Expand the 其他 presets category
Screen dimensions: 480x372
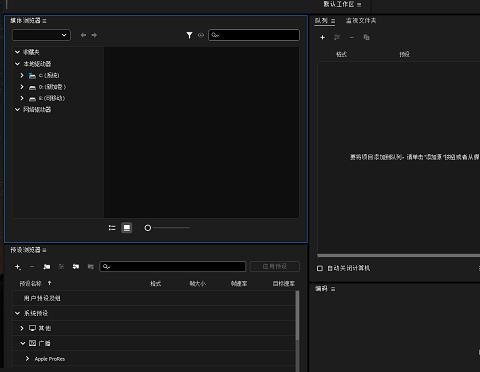point(22,328)
